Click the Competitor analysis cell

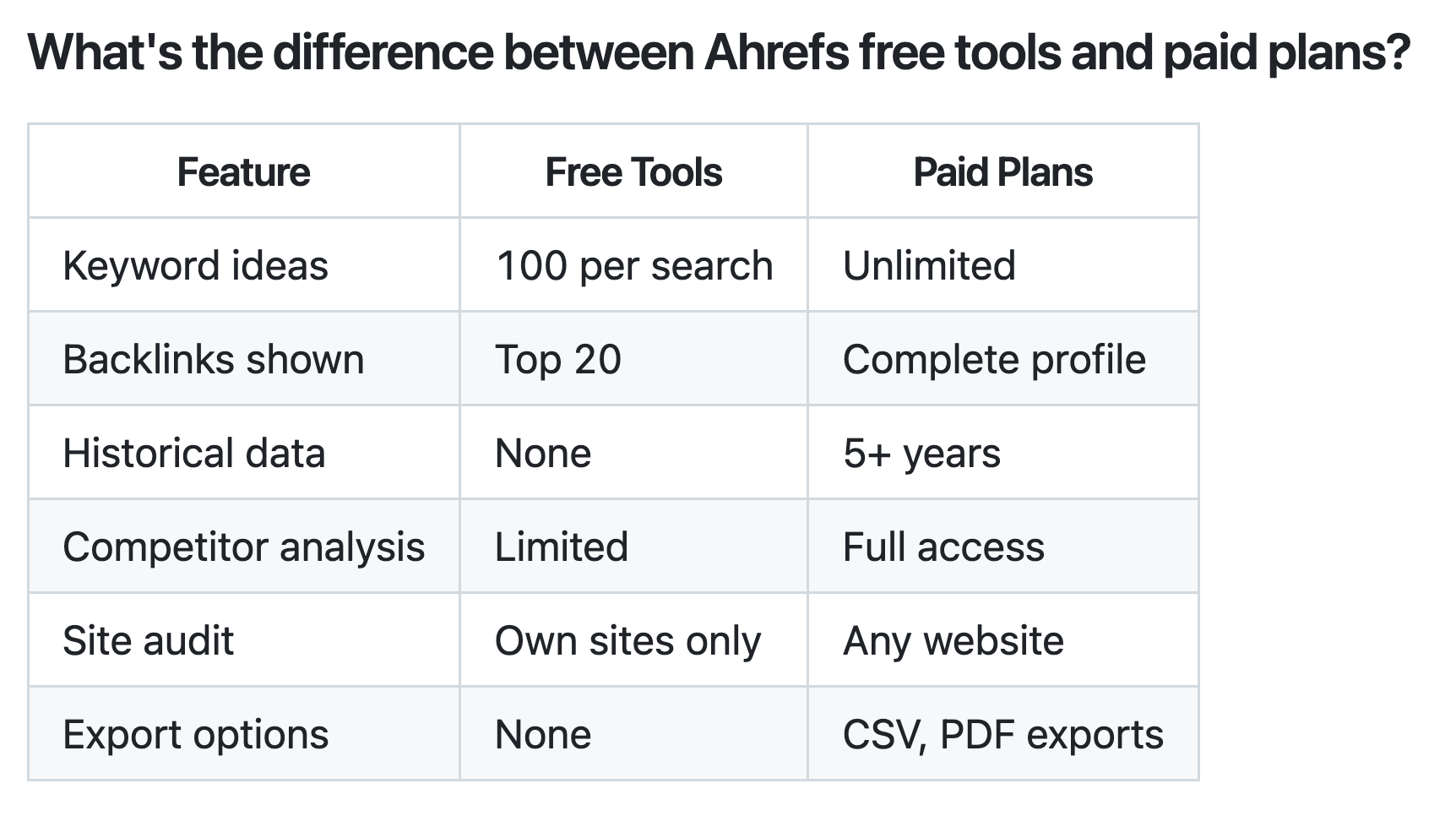244,547
